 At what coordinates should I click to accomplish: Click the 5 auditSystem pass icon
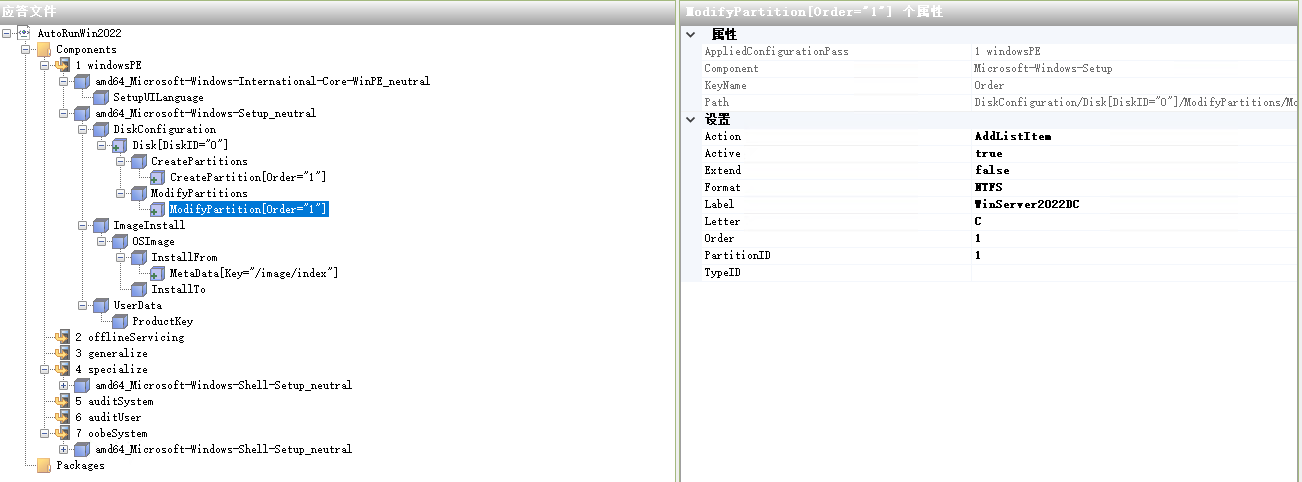pyautogui.click(x=62, y=401)
